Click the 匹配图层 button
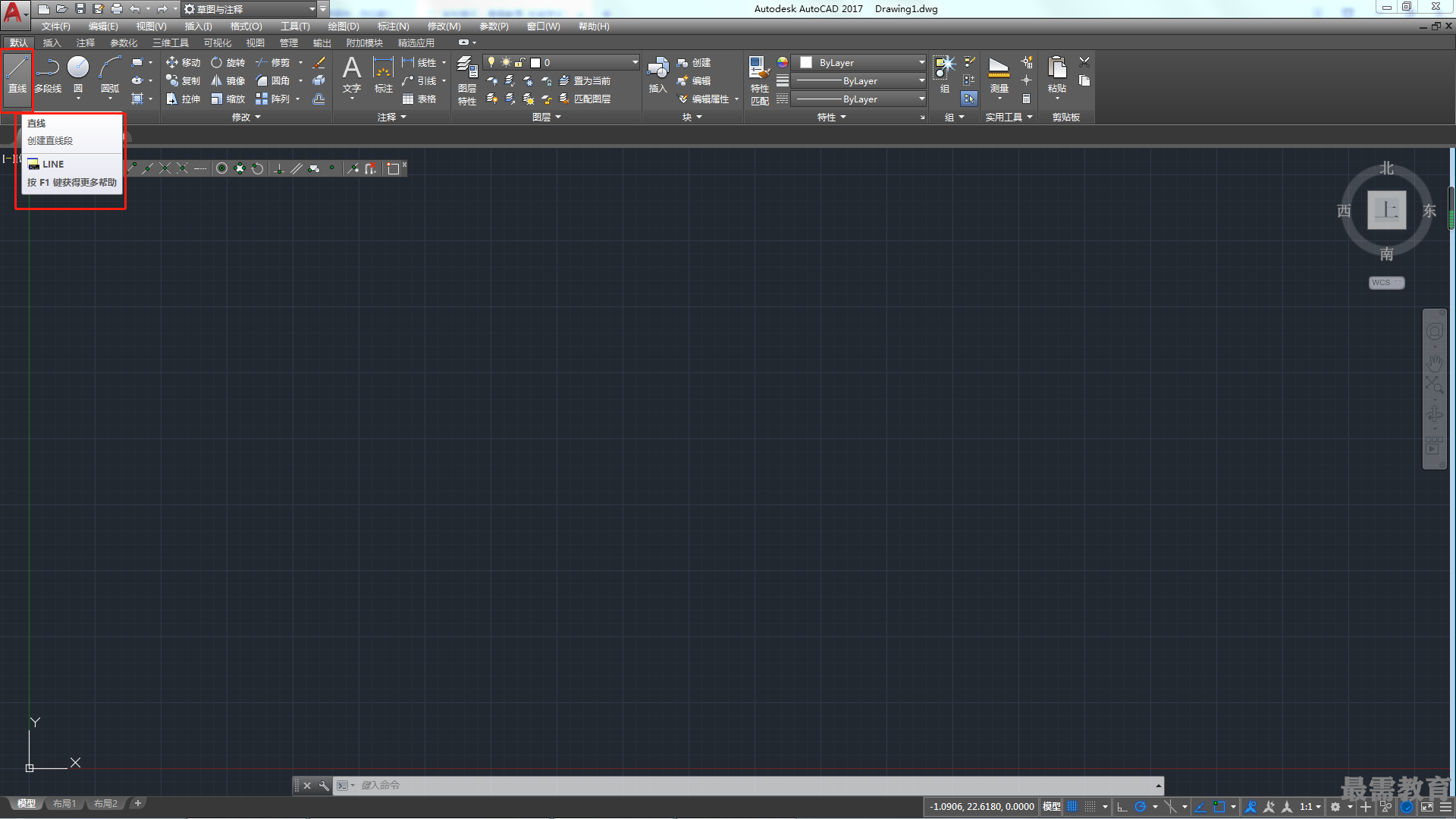This screenshot has width=1456, height=819. tap(585, 99)
